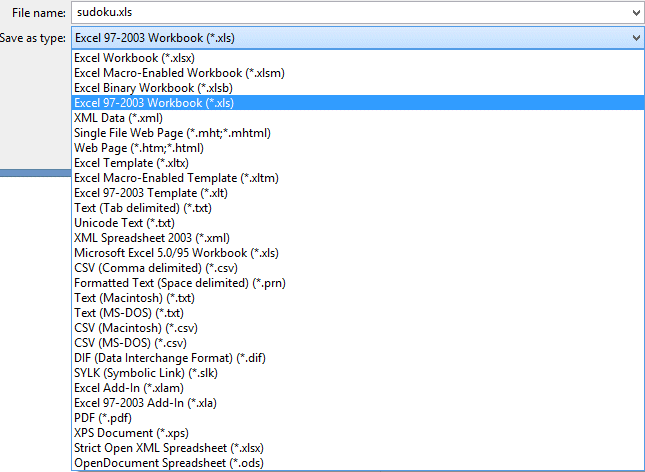Choose Text (Macintosh) (*.txt)

[358, 298]
